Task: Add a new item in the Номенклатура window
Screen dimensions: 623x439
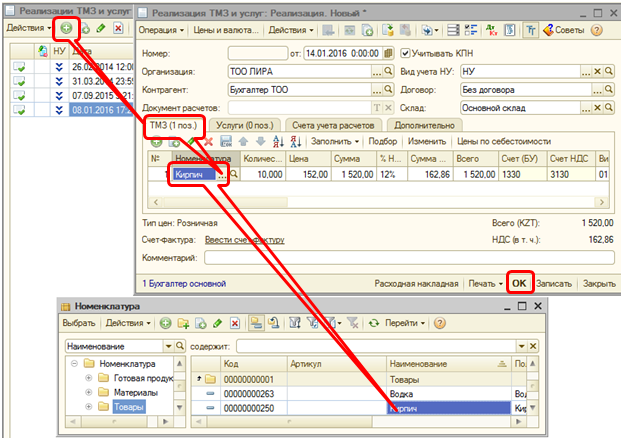Action: pos(166,323)
